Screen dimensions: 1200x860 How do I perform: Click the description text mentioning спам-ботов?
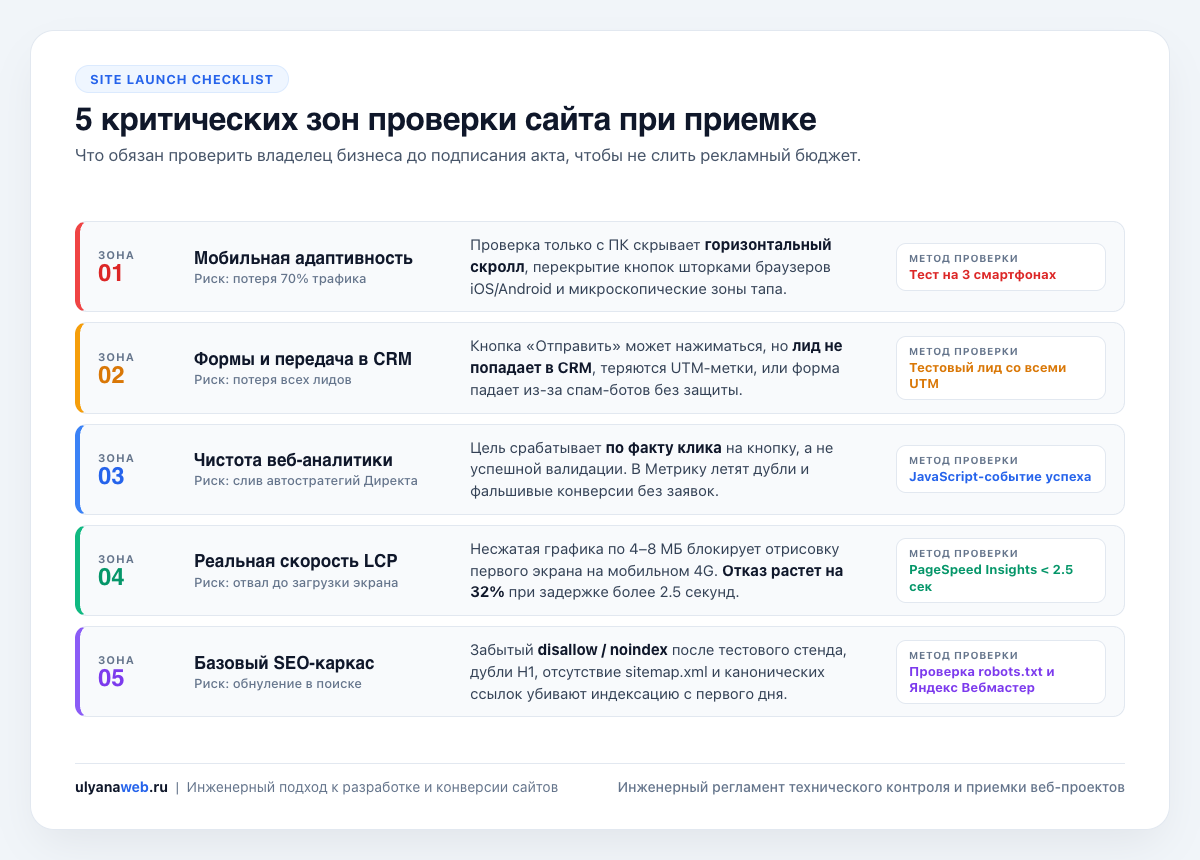tap(656, 368)
